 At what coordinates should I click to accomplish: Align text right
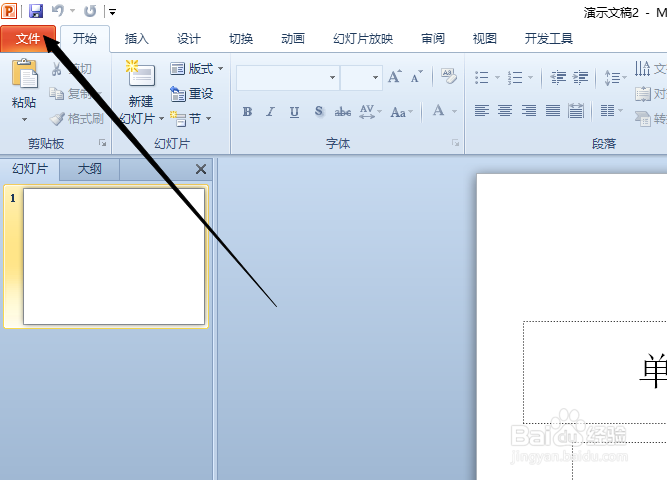click(x=529, y=111)
